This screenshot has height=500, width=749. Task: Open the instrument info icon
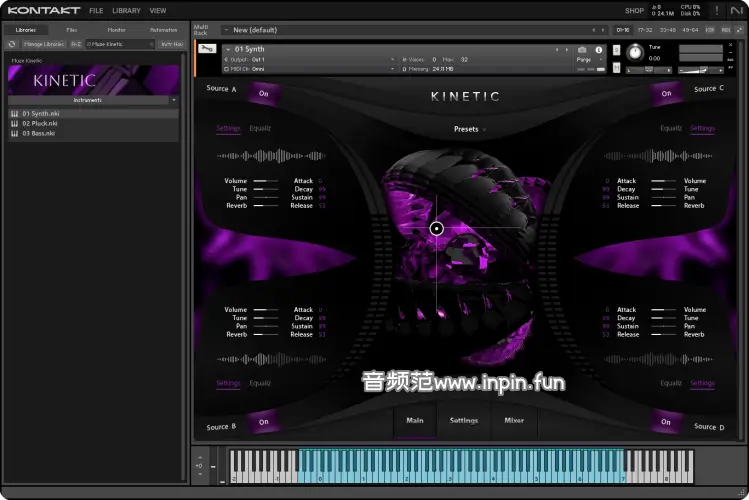coord(599,49)
